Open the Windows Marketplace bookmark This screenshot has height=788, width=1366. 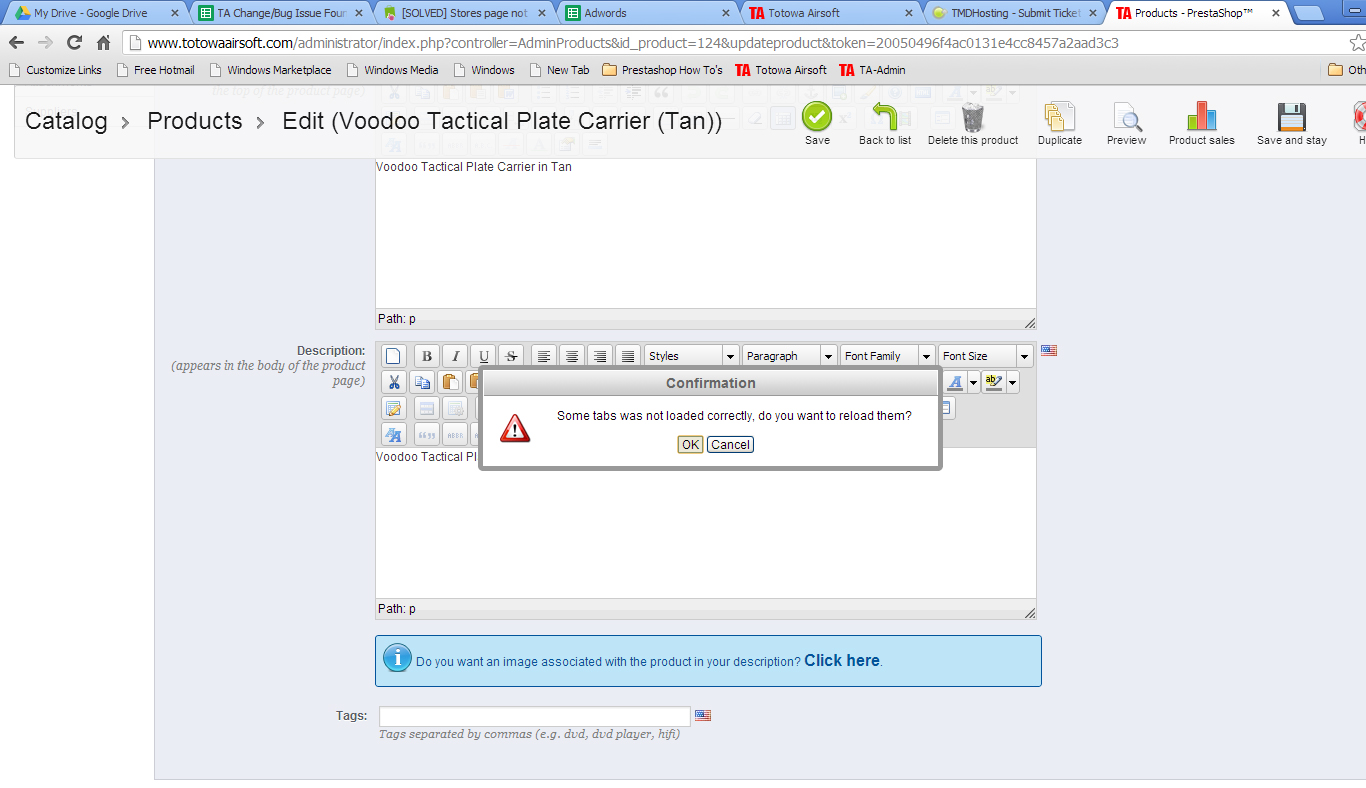pos(270,70)
